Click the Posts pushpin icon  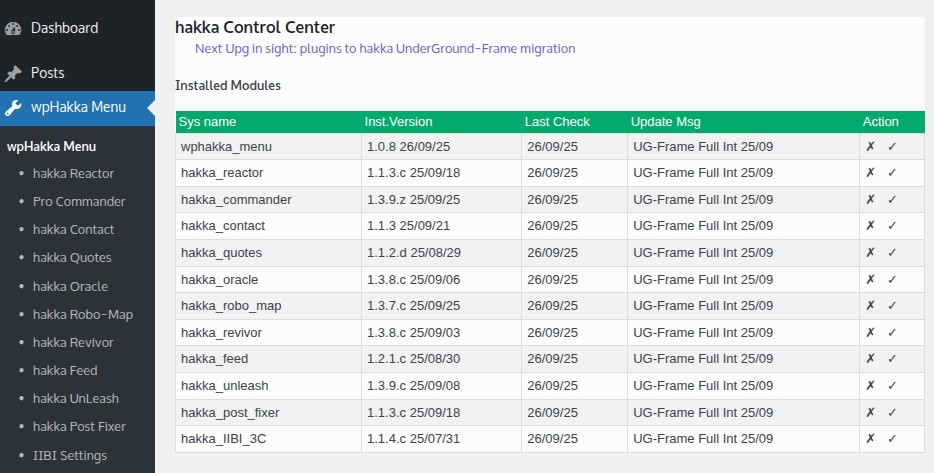click(x=13, y=73)
